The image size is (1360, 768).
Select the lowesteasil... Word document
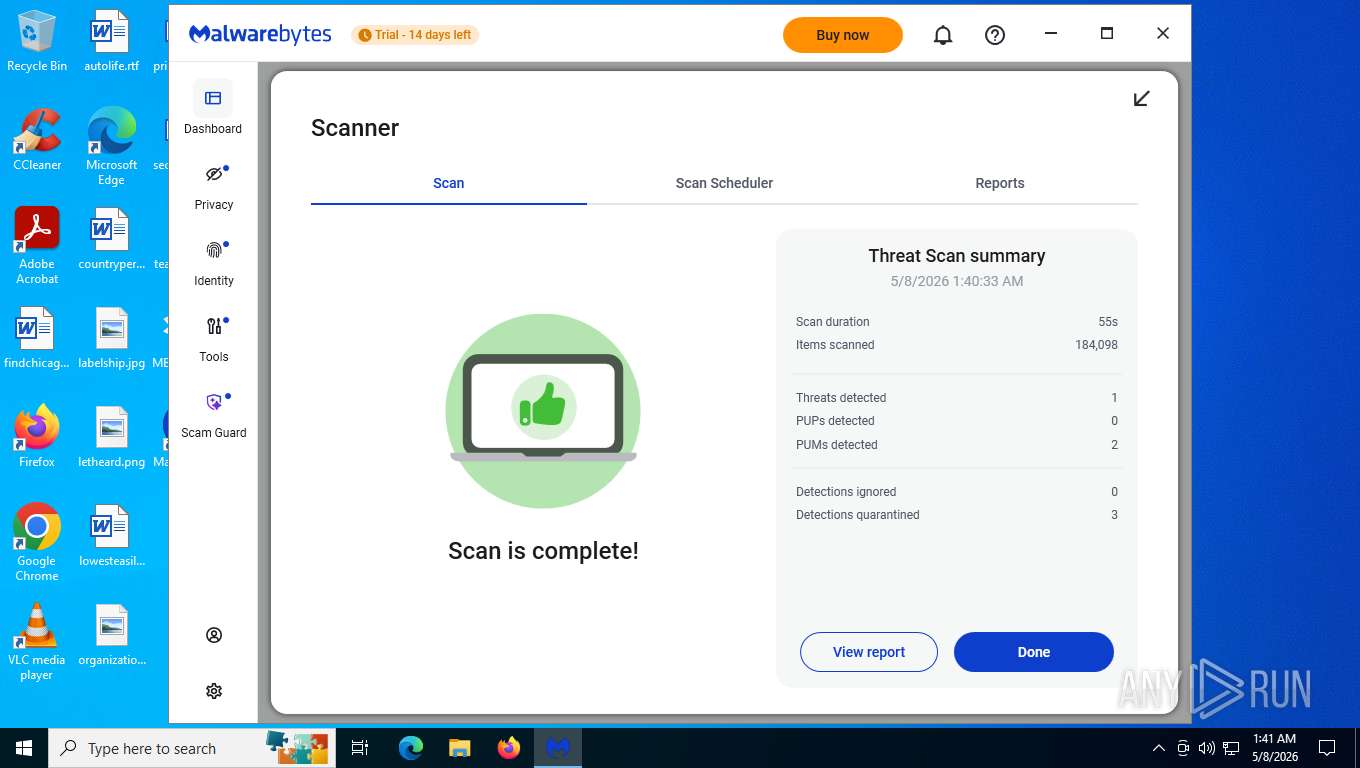pyautogui.click(x=111, y=537)
